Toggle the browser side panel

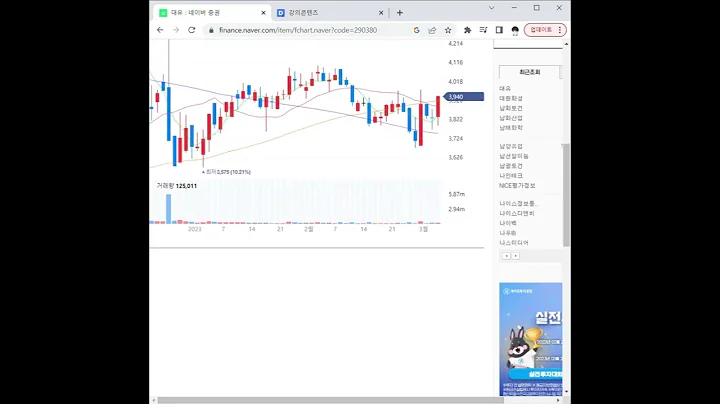[x=499, y=30]
